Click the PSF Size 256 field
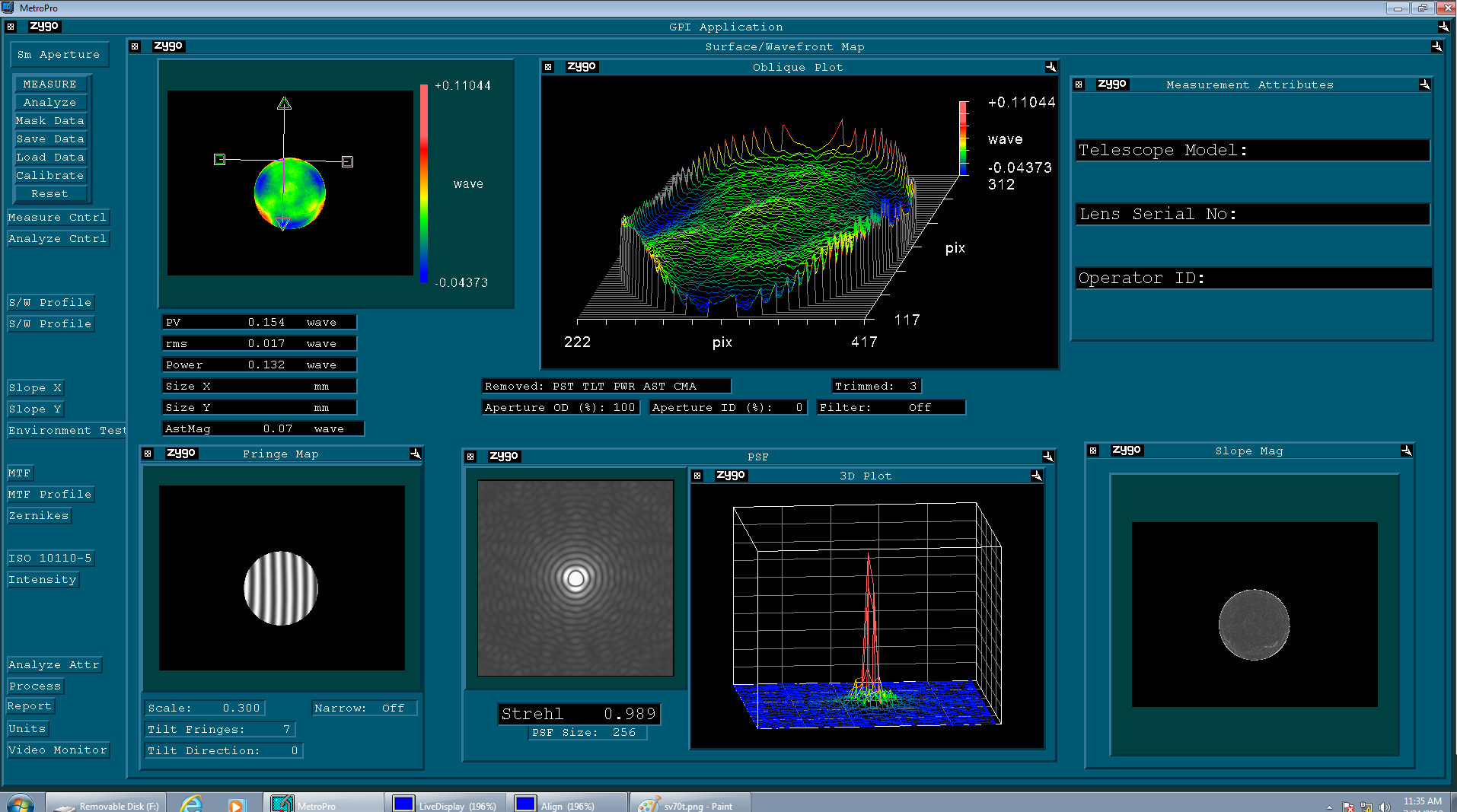This screenshot has width=1457, height=812. click(x=587, y=732)
